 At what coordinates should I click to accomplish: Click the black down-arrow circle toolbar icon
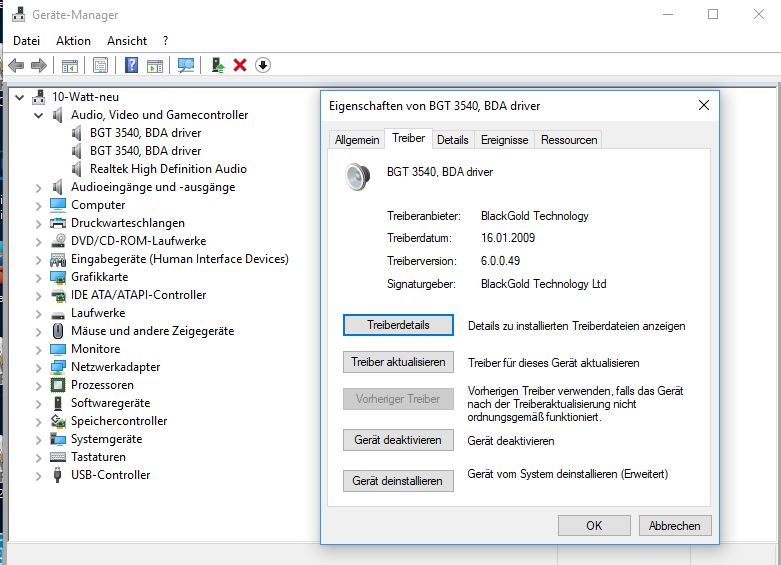coord(263,65)
